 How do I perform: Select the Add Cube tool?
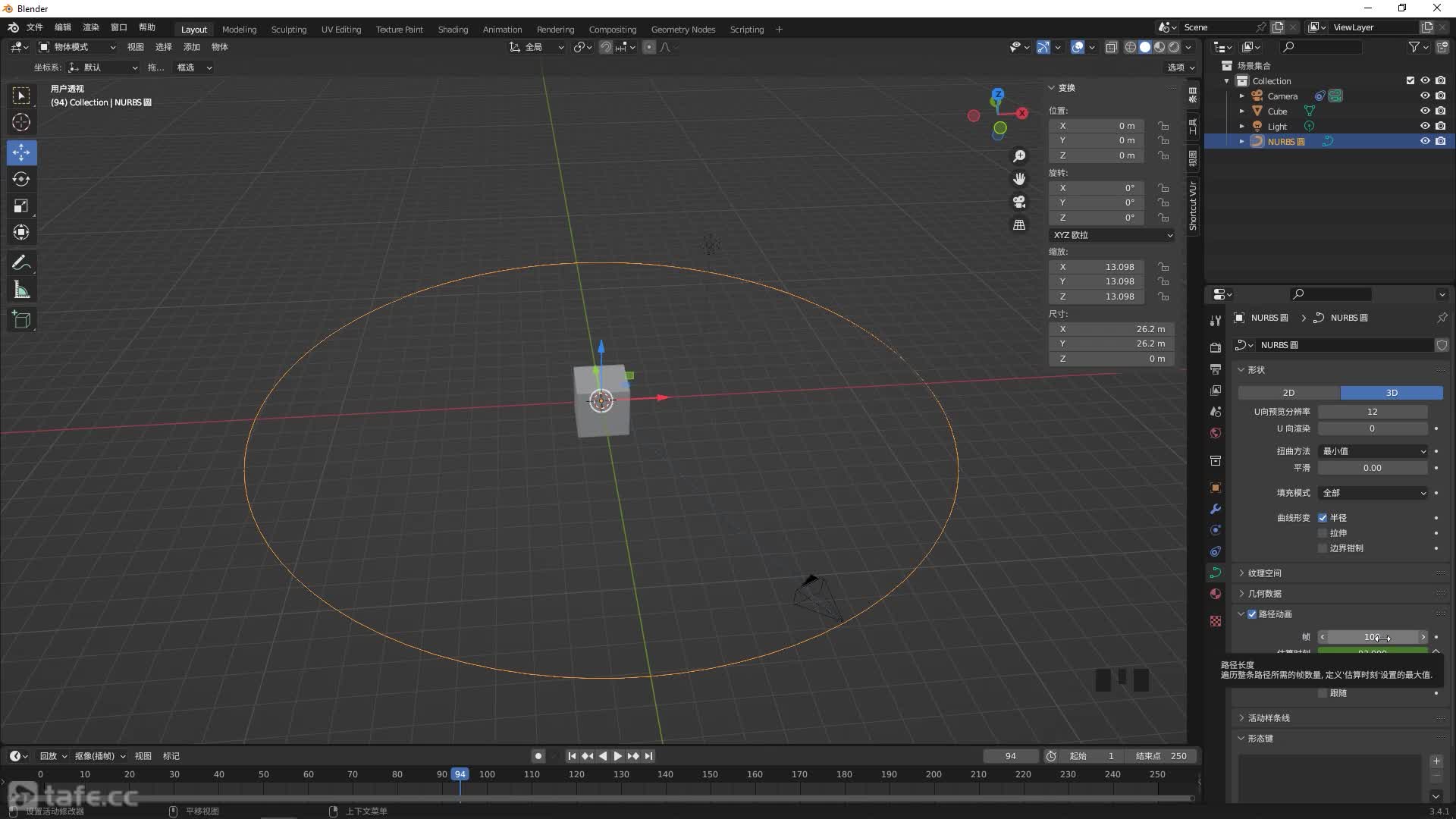[x=21, y=320]
